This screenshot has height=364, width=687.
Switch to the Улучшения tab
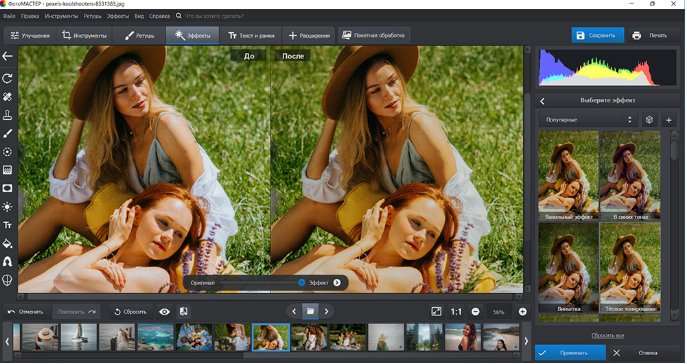tap(30, 35)
